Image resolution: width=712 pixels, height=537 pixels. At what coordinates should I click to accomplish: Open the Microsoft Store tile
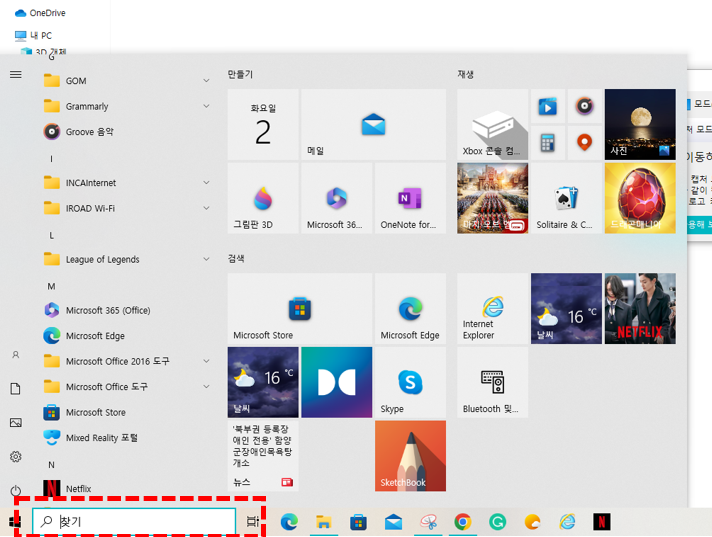(x=300, y=308)
